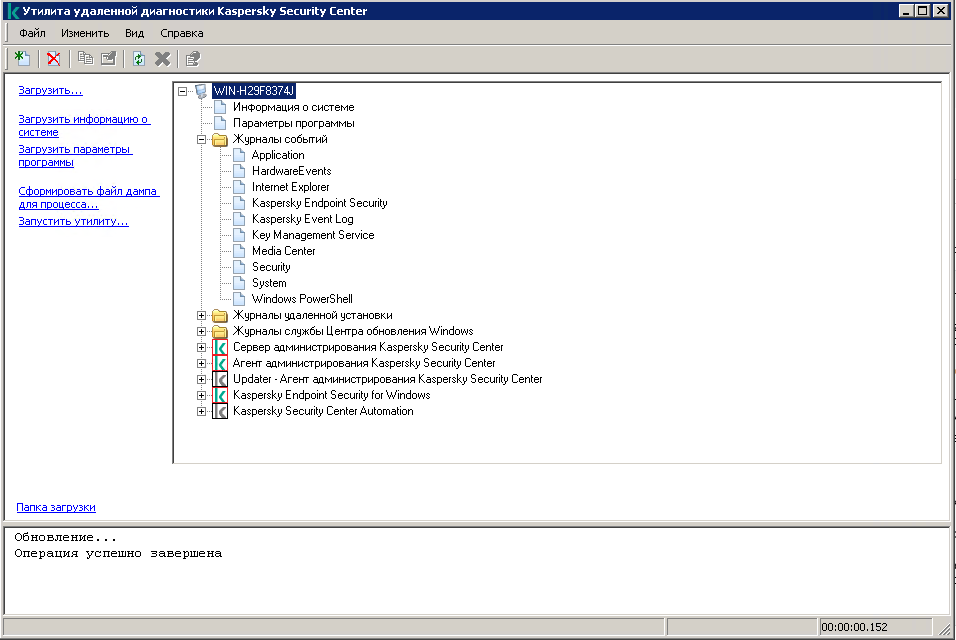Open the Справка menu
The image size is (956, 640).
pos(181,33)
